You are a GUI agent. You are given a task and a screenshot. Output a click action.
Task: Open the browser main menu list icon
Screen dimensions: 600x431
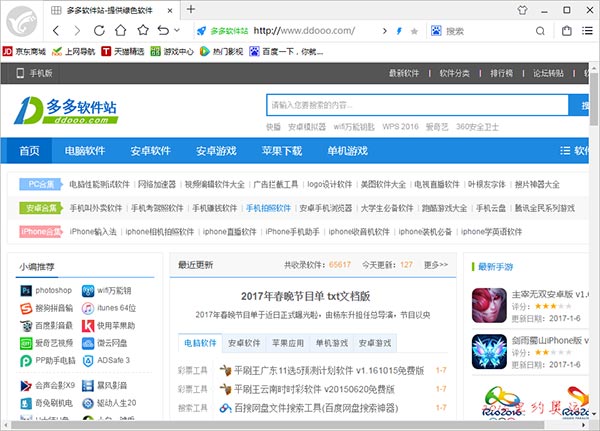[x=587, y=31]
